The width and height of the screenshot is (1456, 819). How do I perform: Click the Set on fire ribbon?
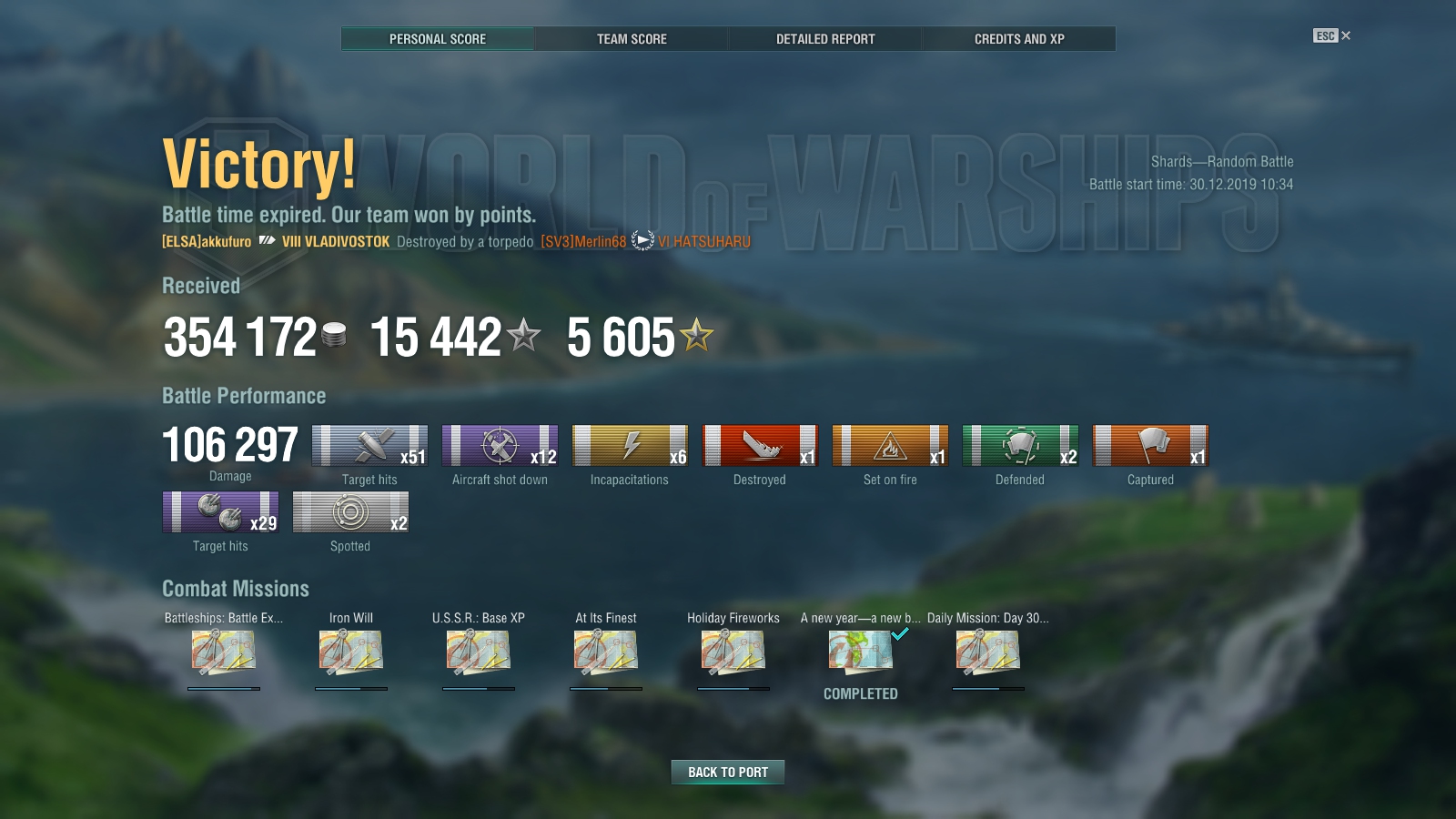(x=890, y=446)
